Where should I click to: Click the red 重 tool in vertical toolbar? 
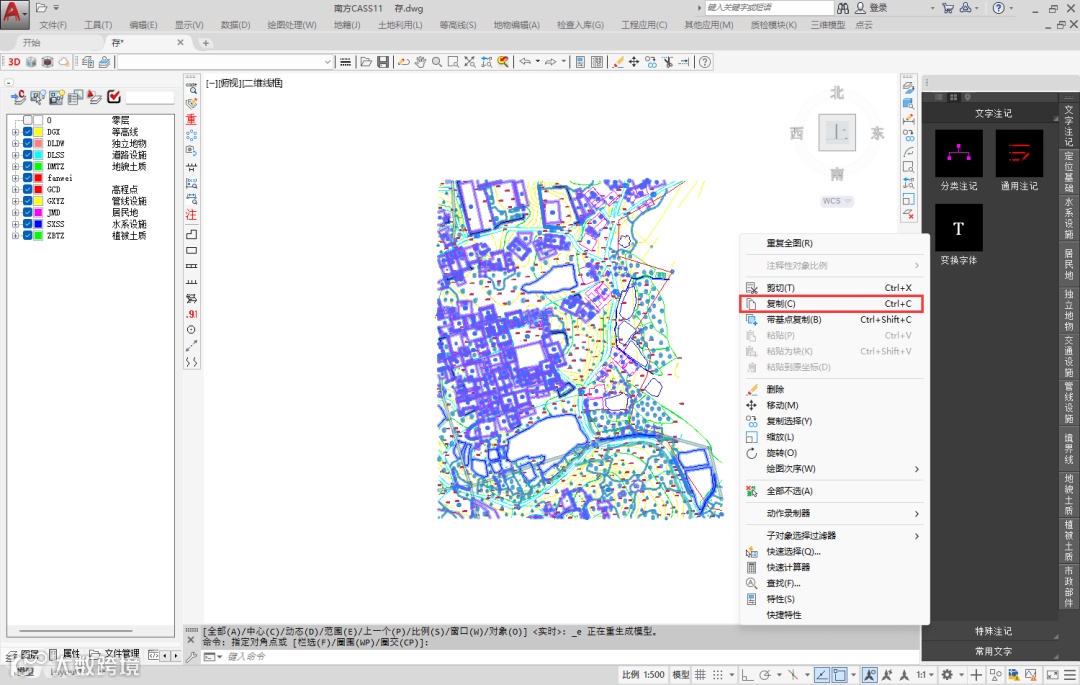(x=191, y=119)
